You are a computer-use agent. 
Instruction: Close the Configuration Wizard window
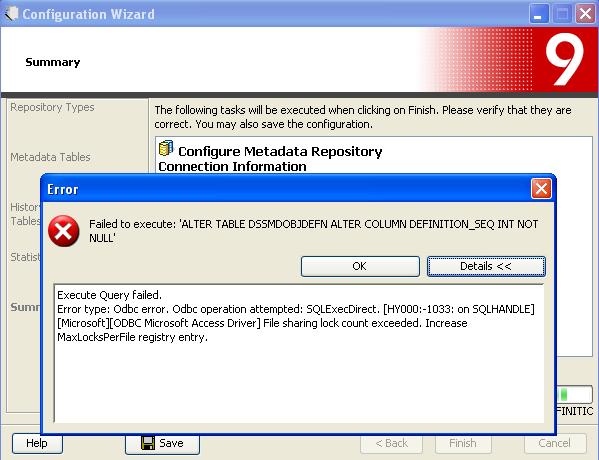click(585, 14)
